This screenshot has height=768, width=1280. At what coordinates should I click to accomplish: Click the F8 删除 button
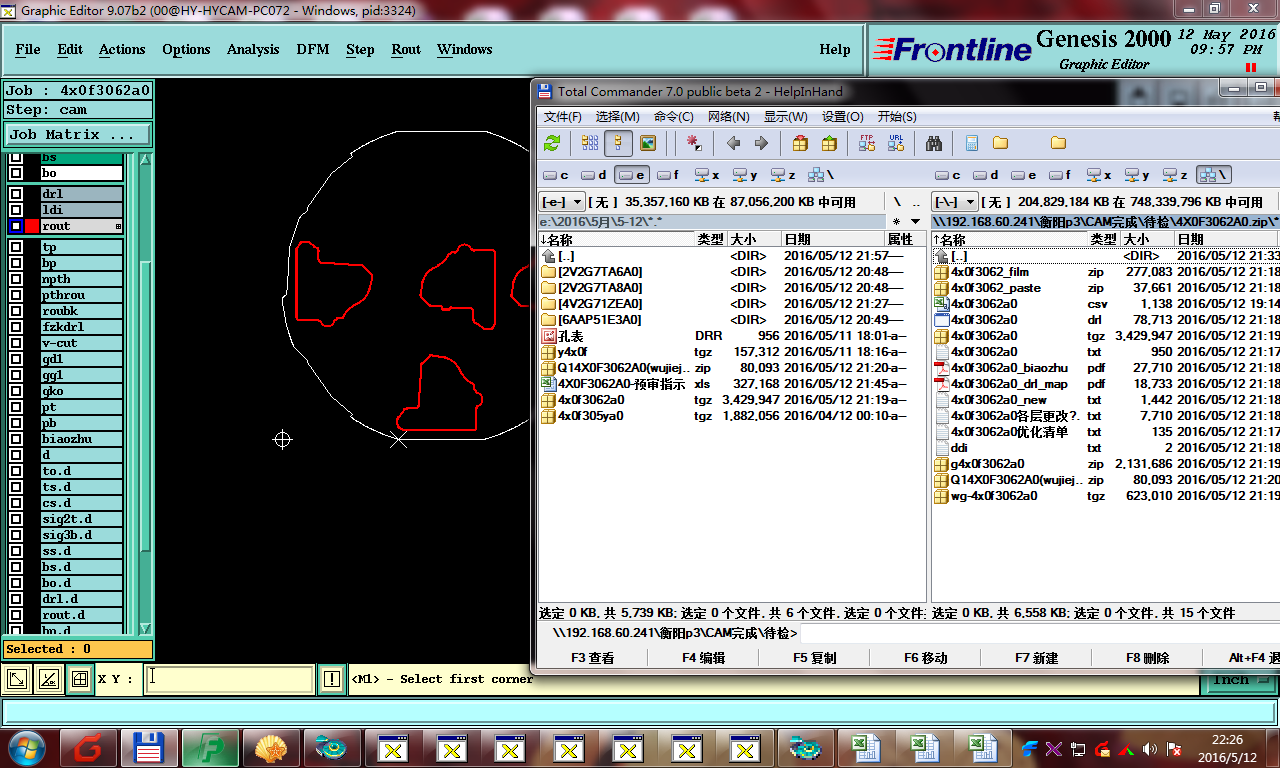1148,658
